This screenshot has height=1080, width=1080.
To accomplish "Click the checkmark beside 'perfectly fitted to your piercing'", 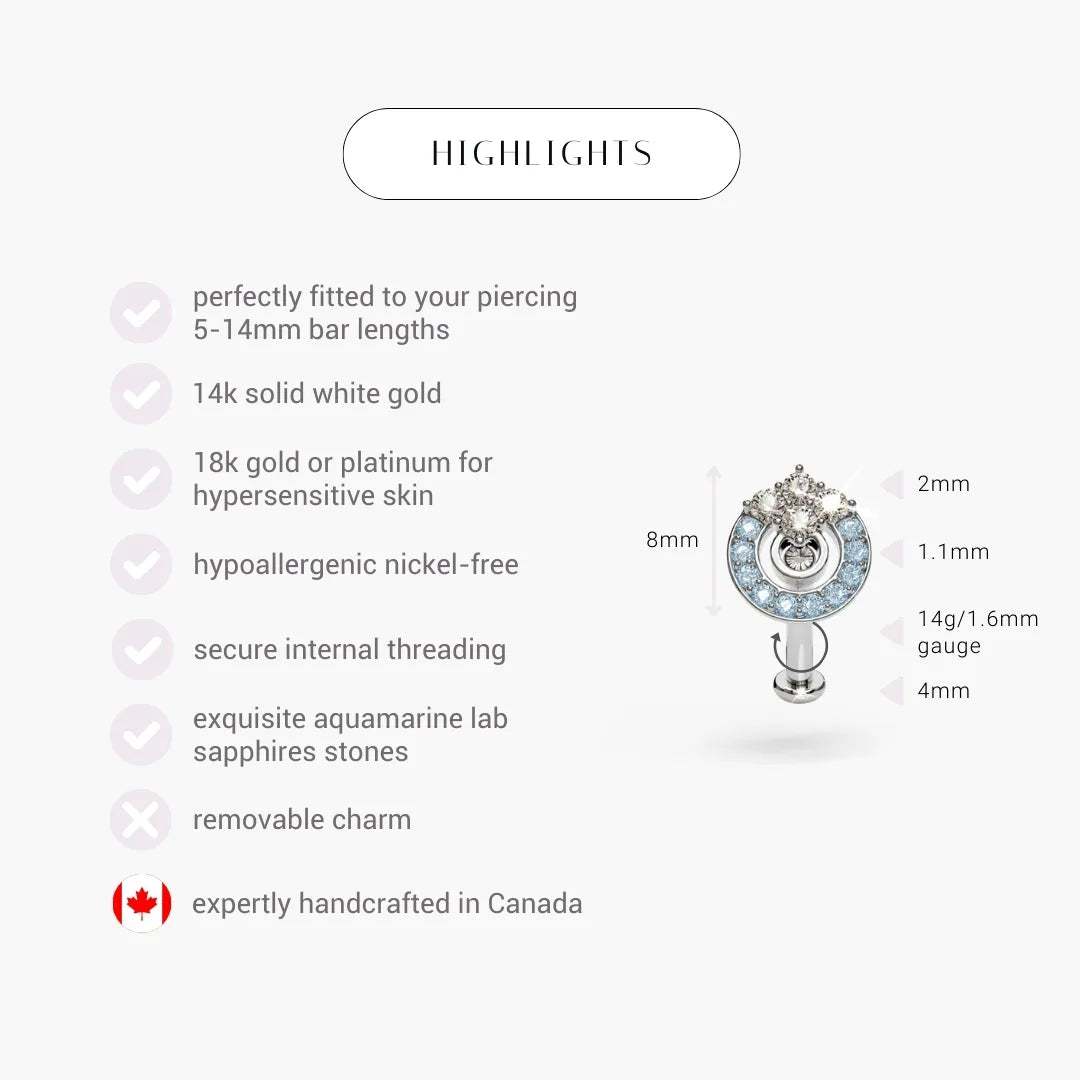I will (x=140, y=313).
